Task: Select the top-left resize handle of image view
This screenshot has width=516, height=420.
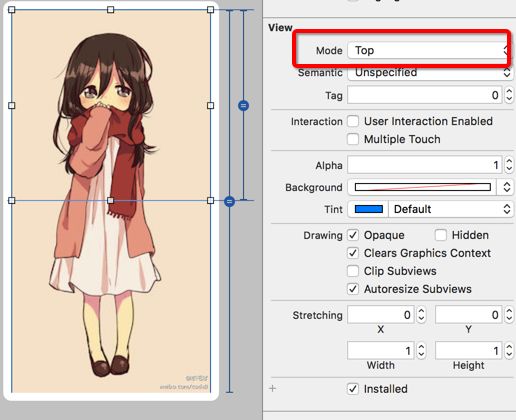Action: click(12, 10)
